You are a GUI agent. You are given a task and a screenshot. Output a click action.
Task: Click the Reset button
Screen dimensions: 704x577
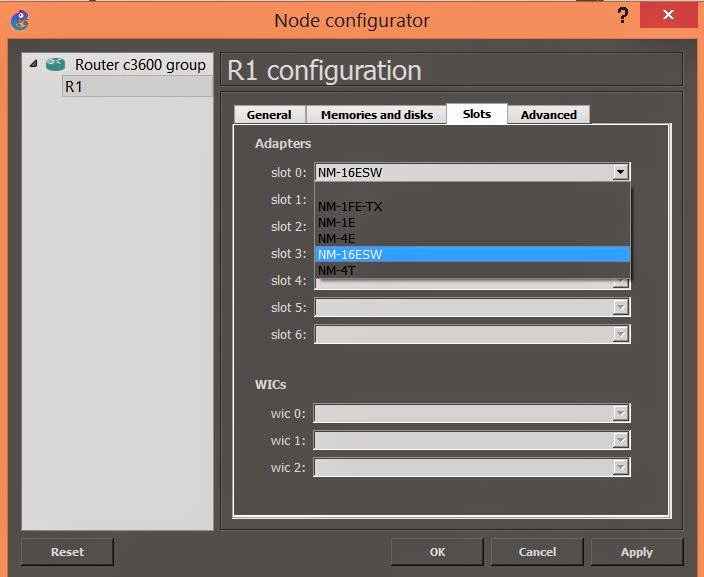pyautogui.click(x=67, y=552)
